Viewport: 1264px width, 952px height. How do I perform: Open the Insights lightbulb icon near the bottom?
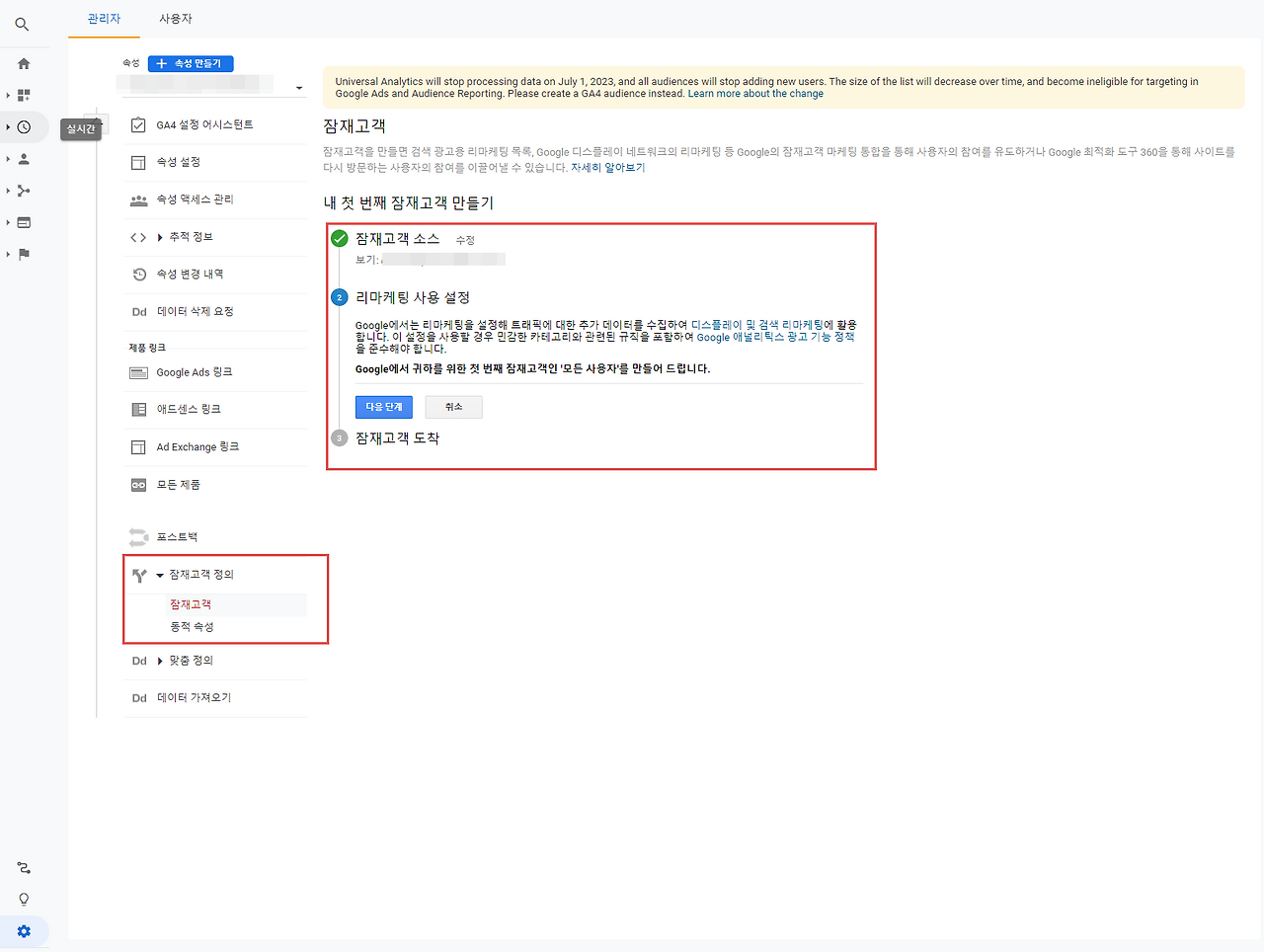point(24,899)
